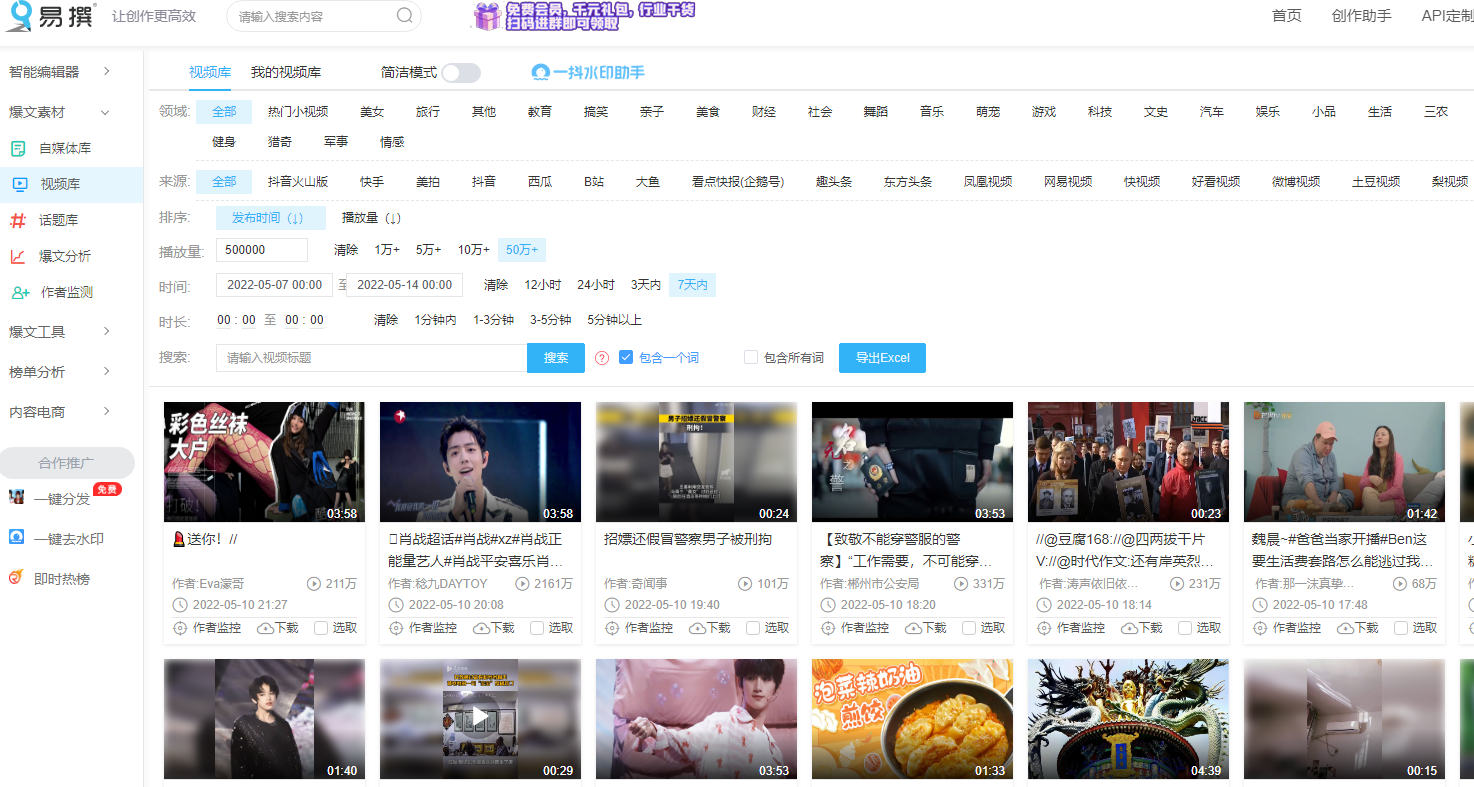Click 清除 next to the 播放量 filter

click(x=346, y=249)
